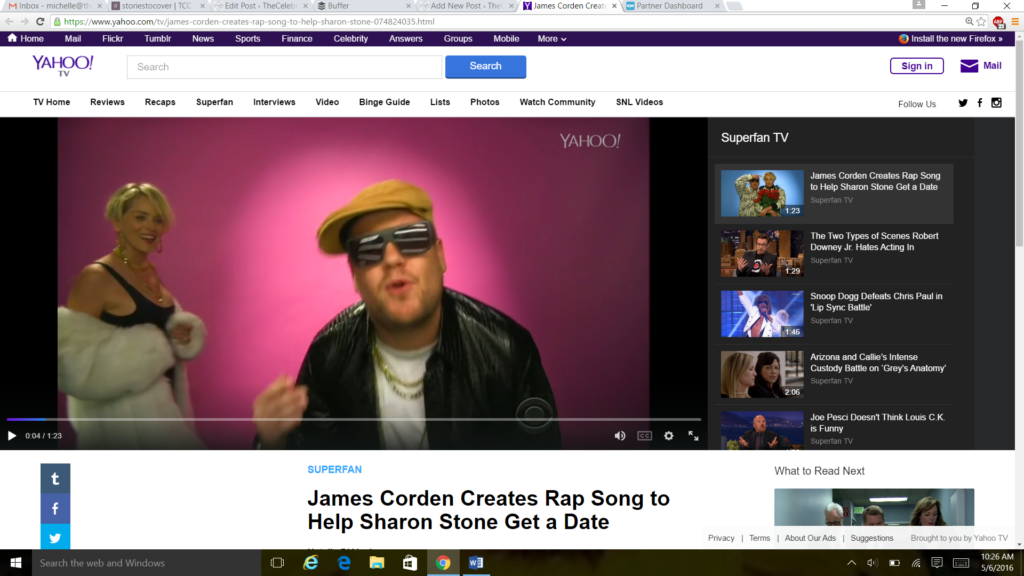Open Microsoft Word from taskbar
Viewport: 1024px width, 576px height.
(475, 563)
